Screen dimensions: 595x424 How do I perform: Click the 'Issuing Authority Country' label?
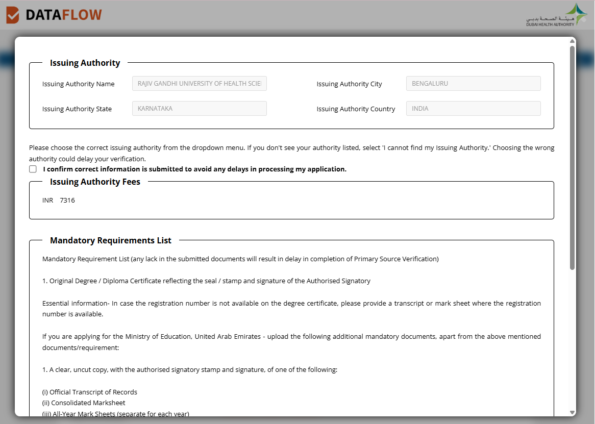[356, 109]
